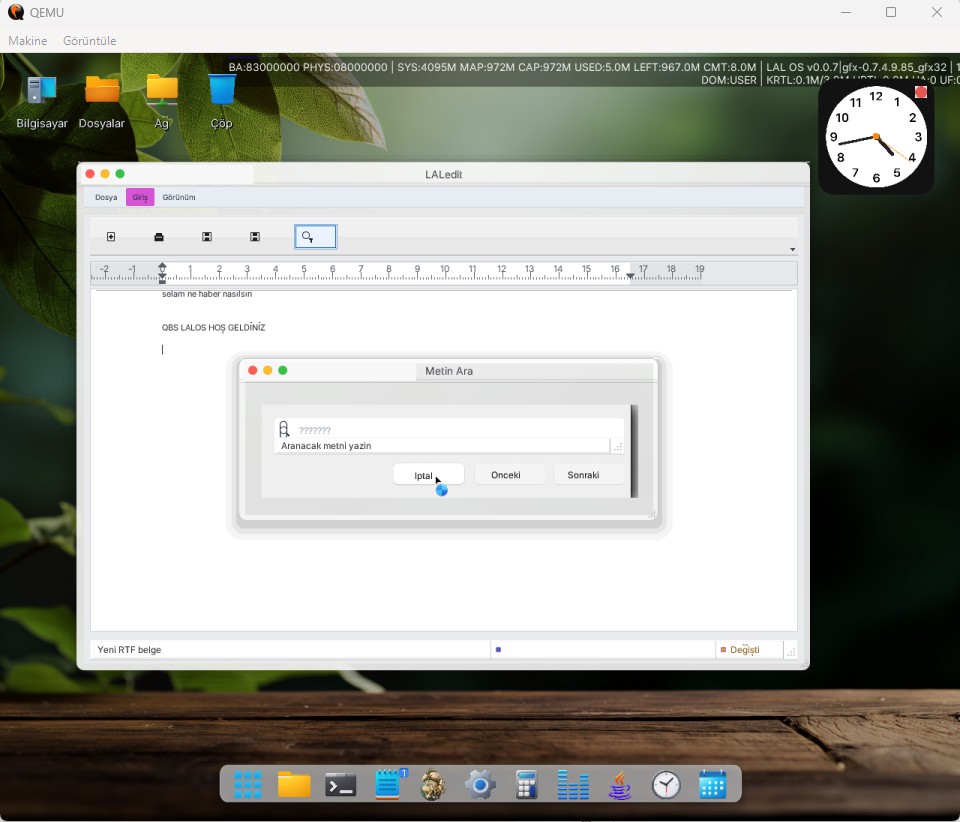960x822 pixels.
Task: Click the right margin marker on the ruler
Action: click(x=630, y=276)
